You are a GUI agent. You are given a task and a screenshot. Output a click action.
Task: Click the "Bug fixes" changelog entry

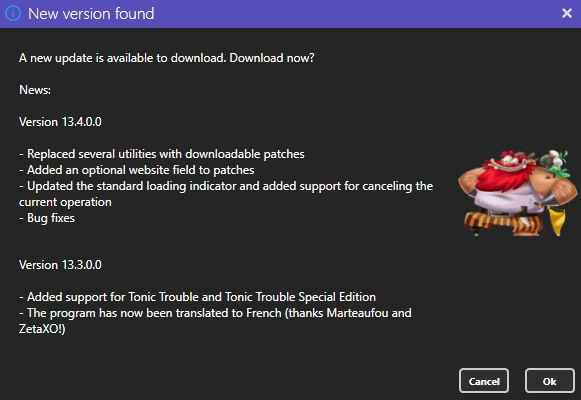(x=47, y=218)
